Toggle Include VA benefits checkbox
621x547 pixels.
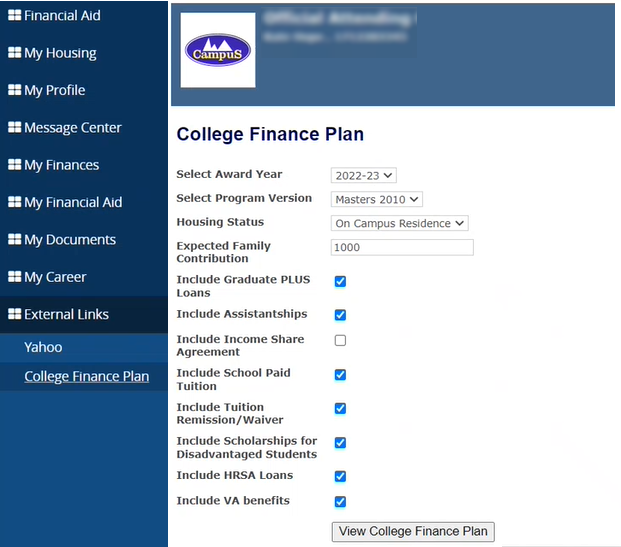tap(340, 501)
